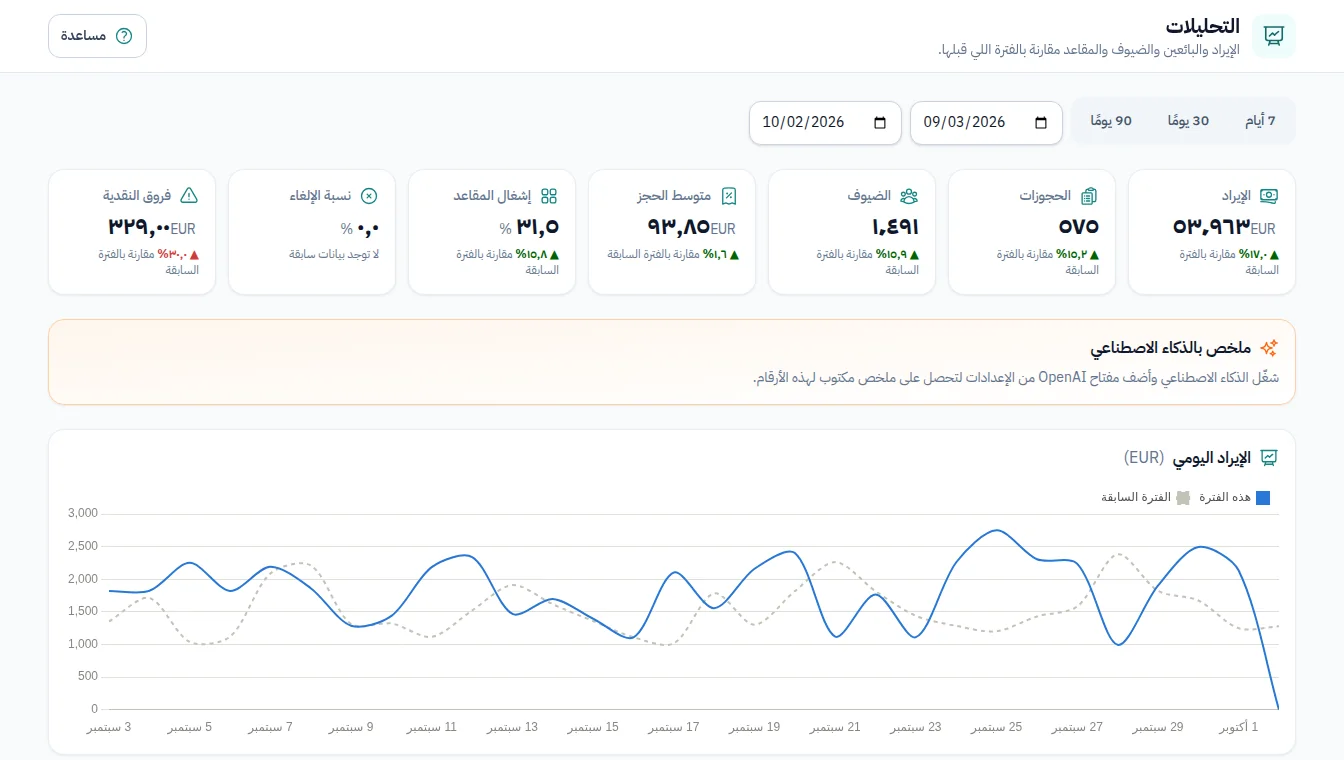Click the 25 سبتمبر x-axis label
The image size is (1344, 760).
(x=996, y=727)
